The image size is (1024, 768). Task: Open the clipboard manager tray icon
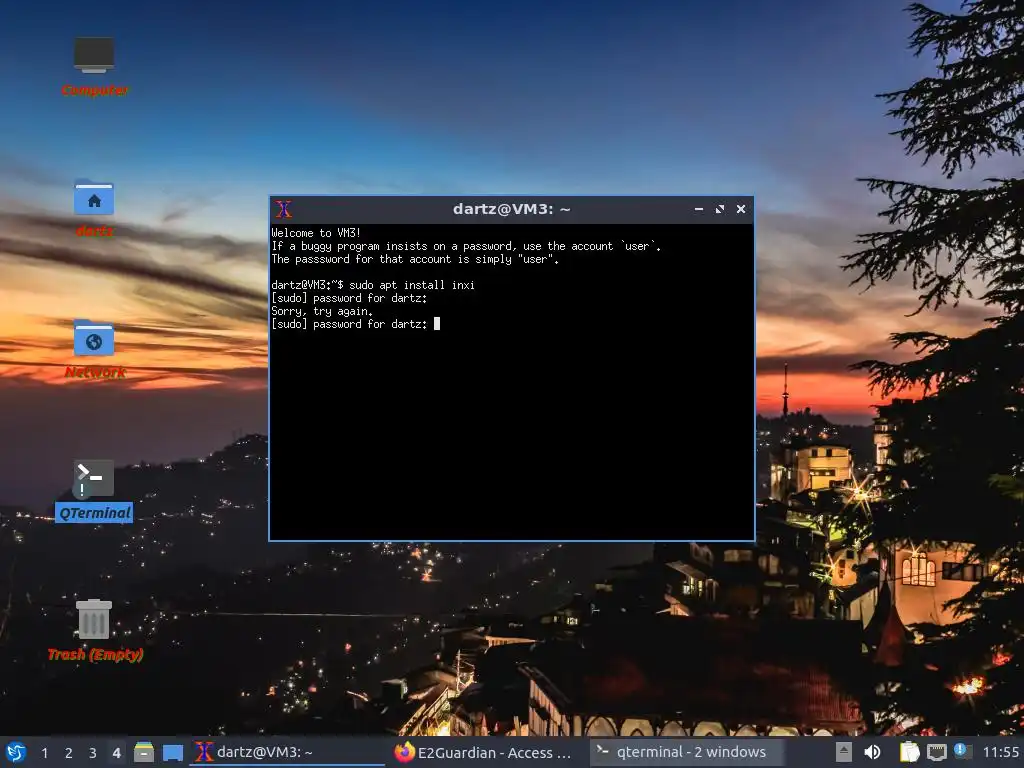[x=909, y=752]
